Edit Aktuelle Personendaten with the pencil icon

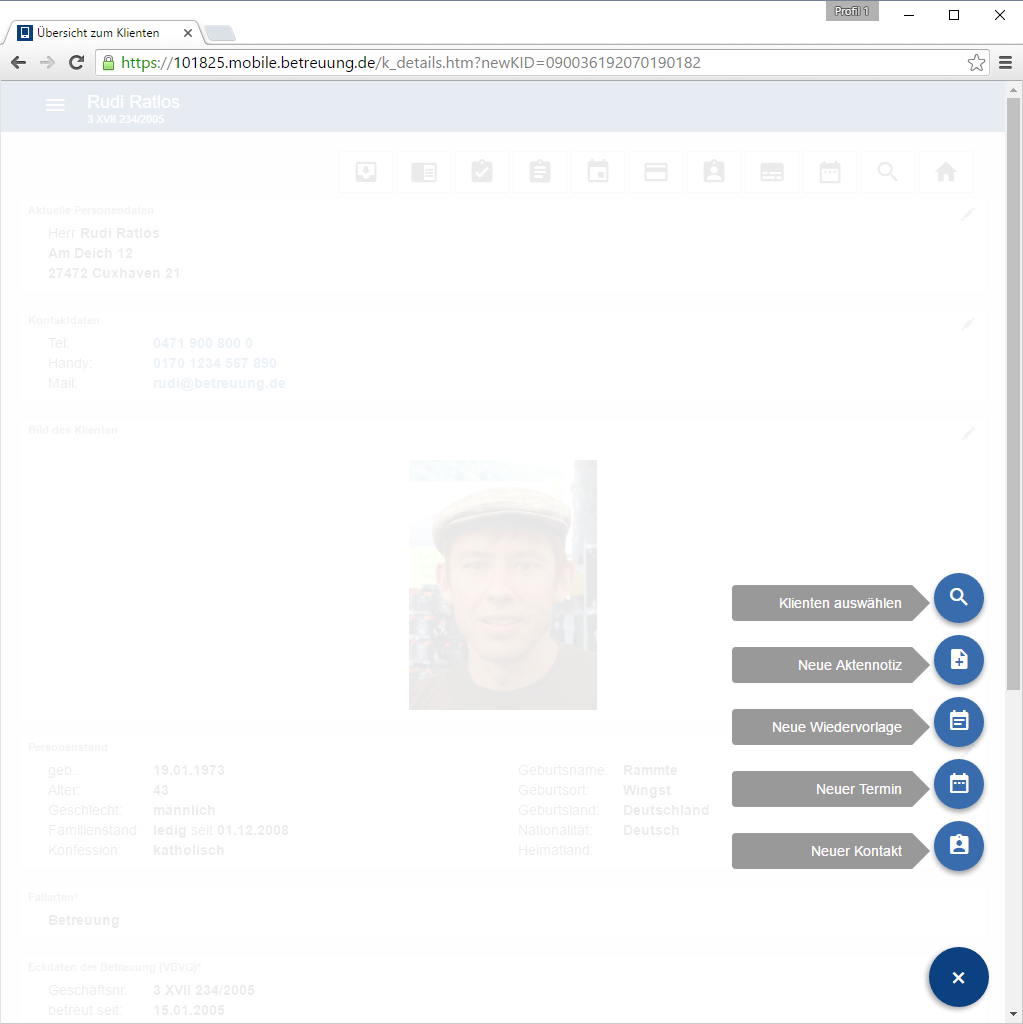(x=967, y=214)
